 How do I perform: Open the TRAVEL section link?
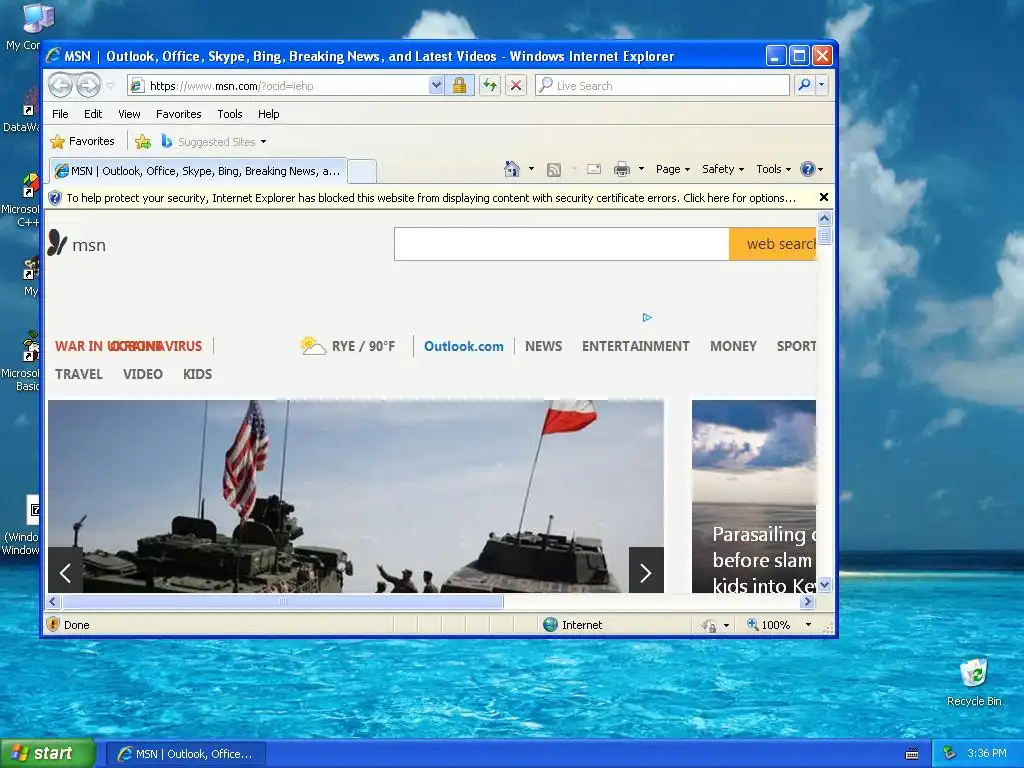78,374
